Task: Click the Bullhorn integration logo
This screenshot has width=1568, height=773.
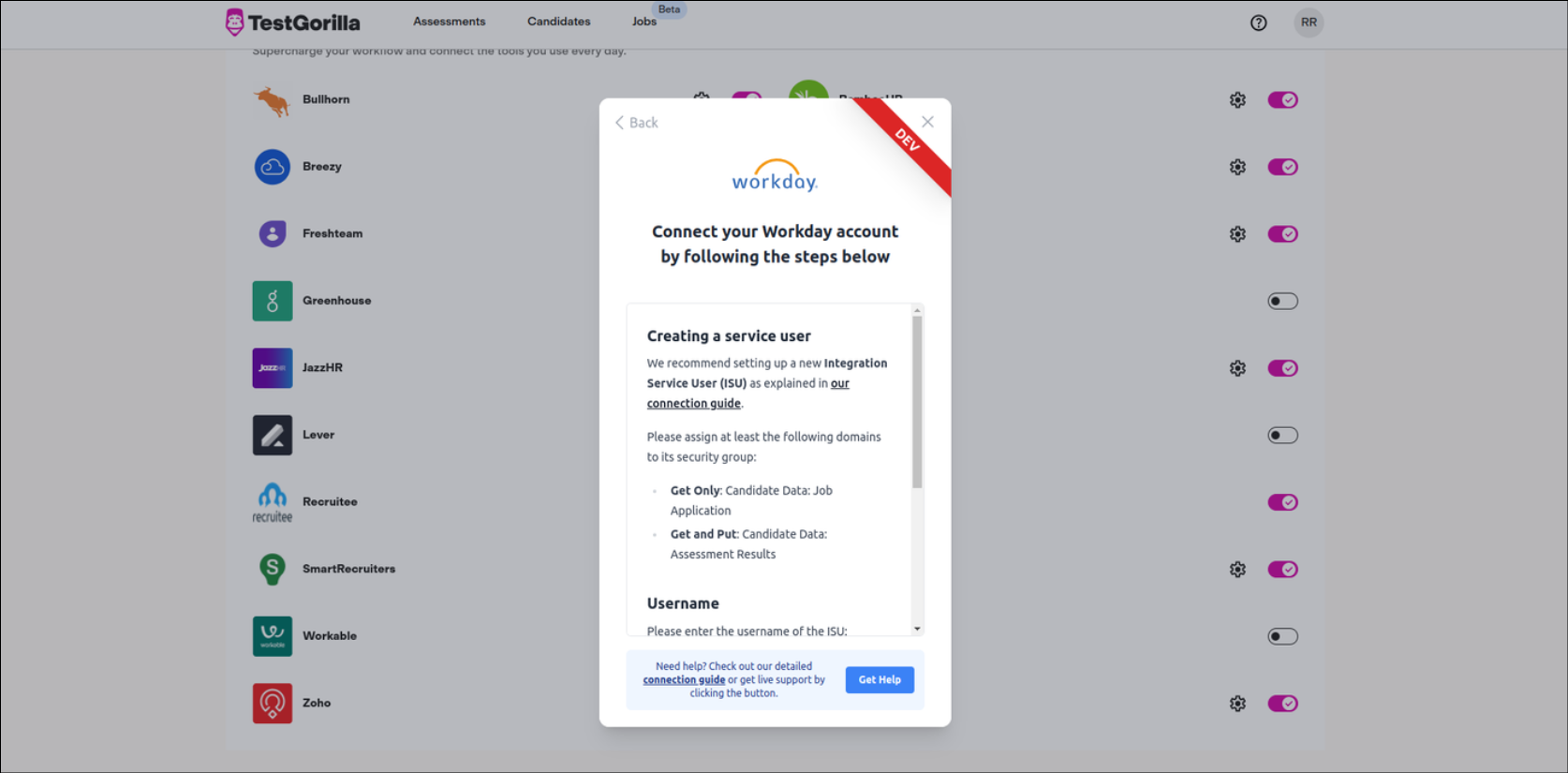Action: (x=272, y=100)
